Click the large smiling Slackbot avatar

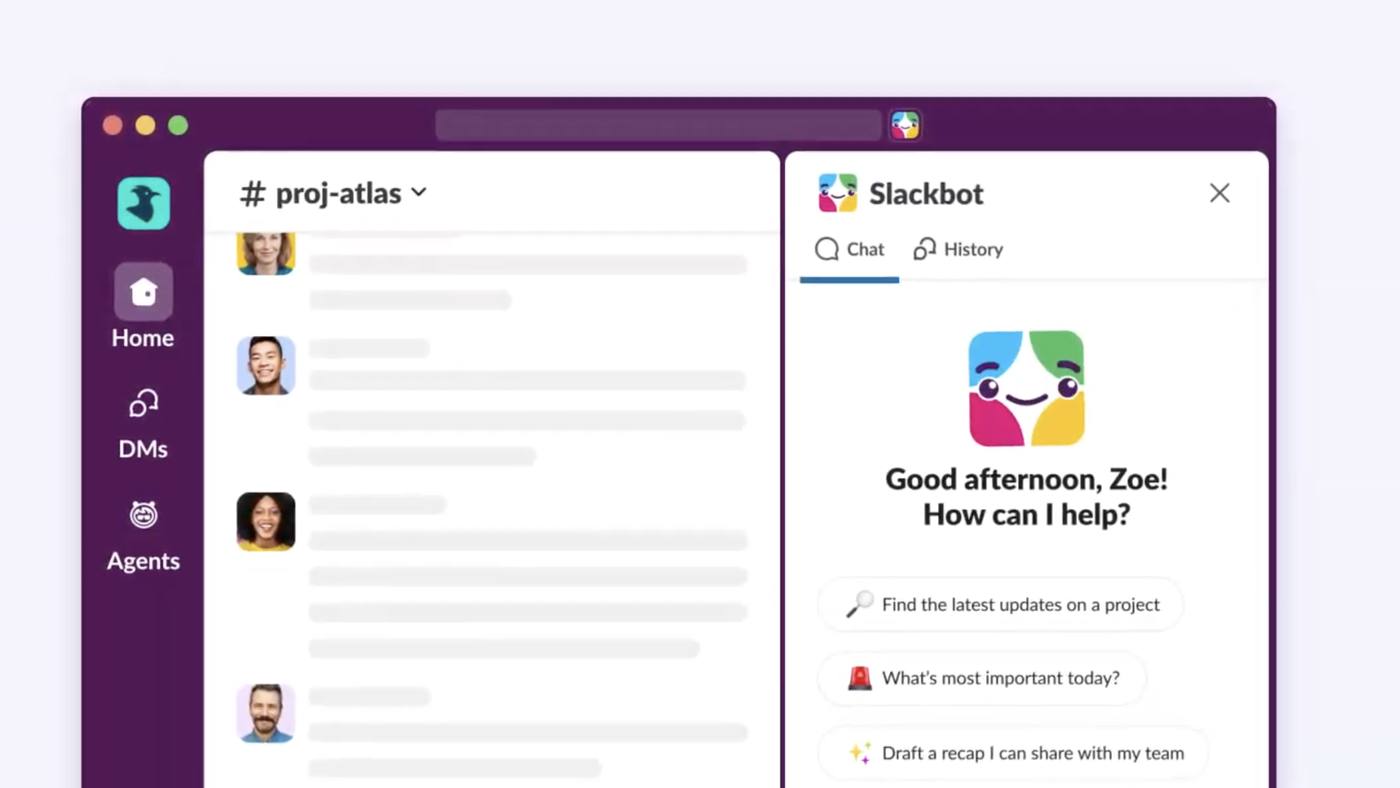pyautogui.click(x=1026, y=388)
